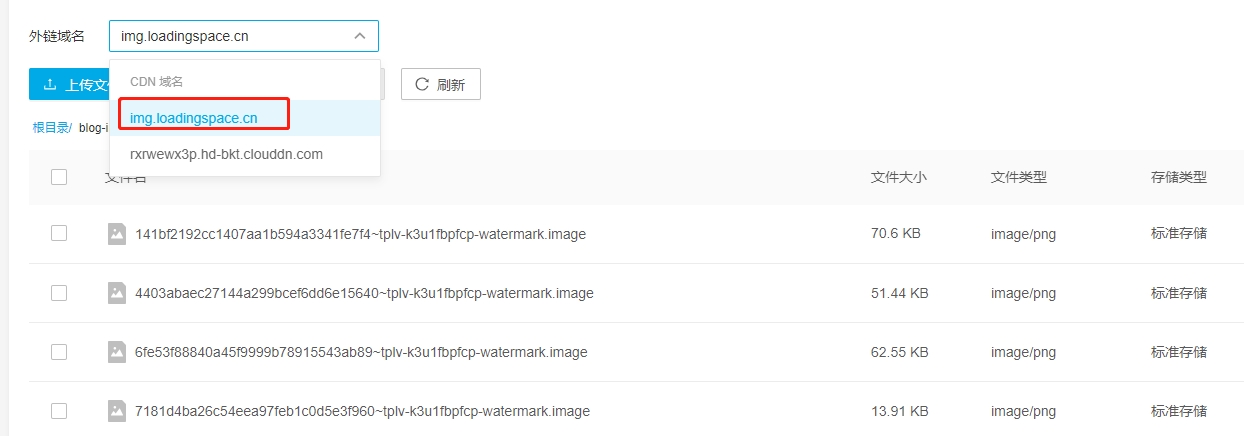Select checkbox beside 6fe53f88840 file
1244x436 pixels.
coord(59,352)
